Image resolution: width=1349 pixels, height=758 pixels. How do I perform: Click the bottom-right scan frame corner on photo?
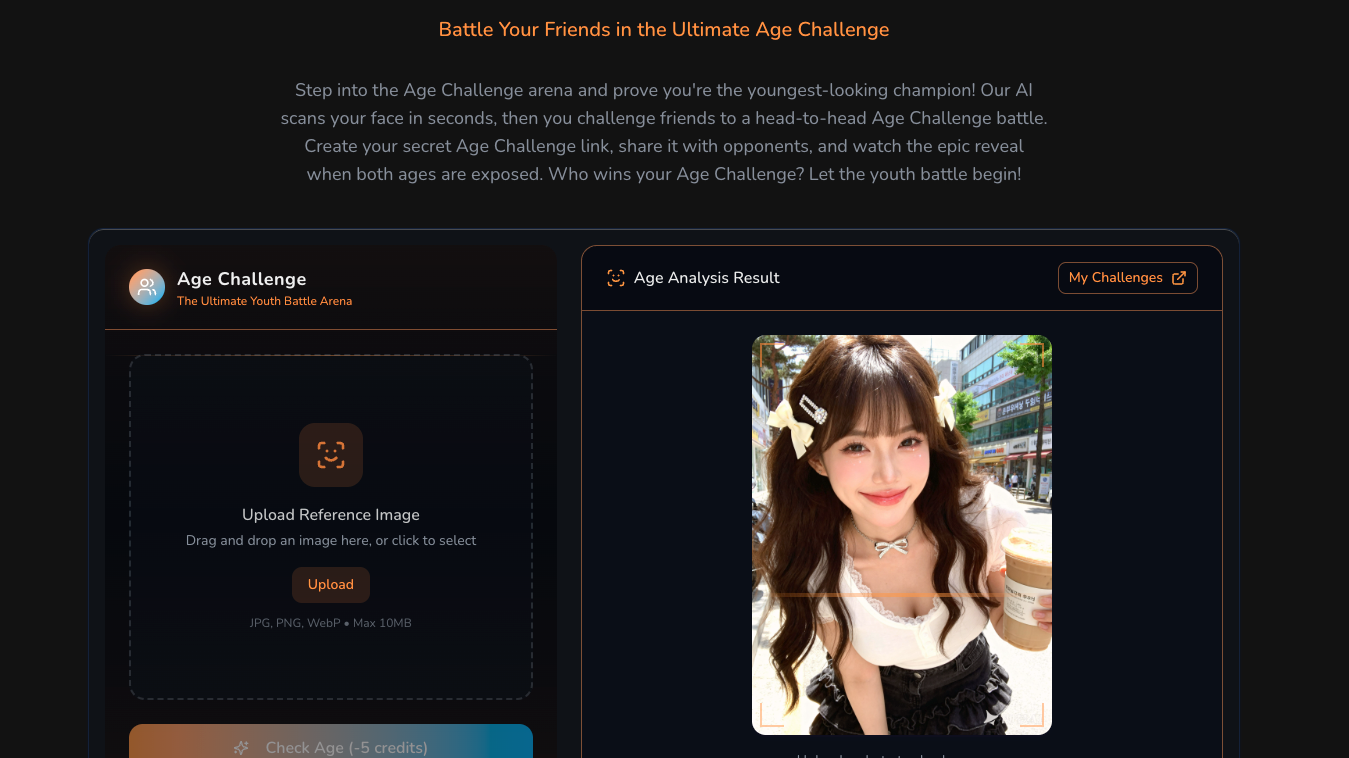click(x=1033, y=716)
